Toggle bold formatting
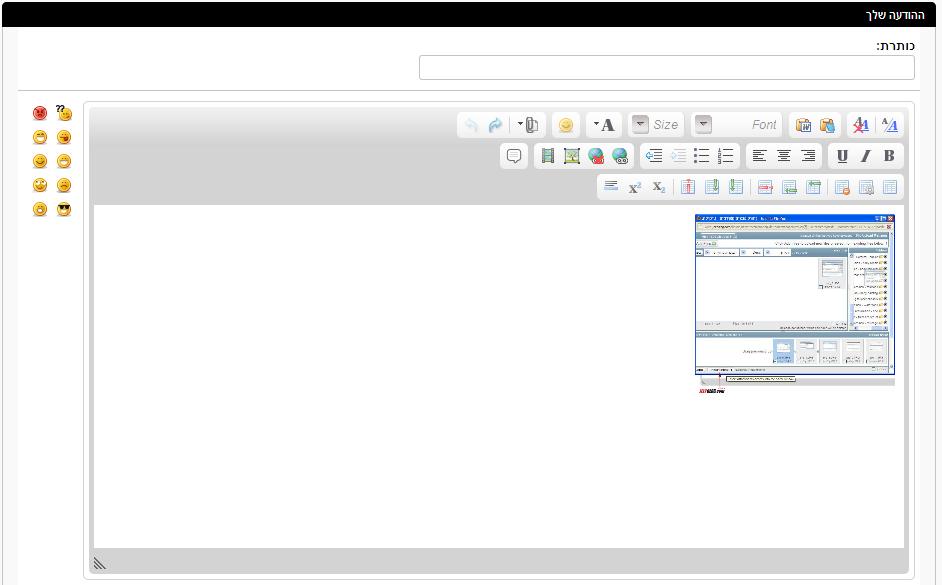The image size is (942, 585). (889, 156)
